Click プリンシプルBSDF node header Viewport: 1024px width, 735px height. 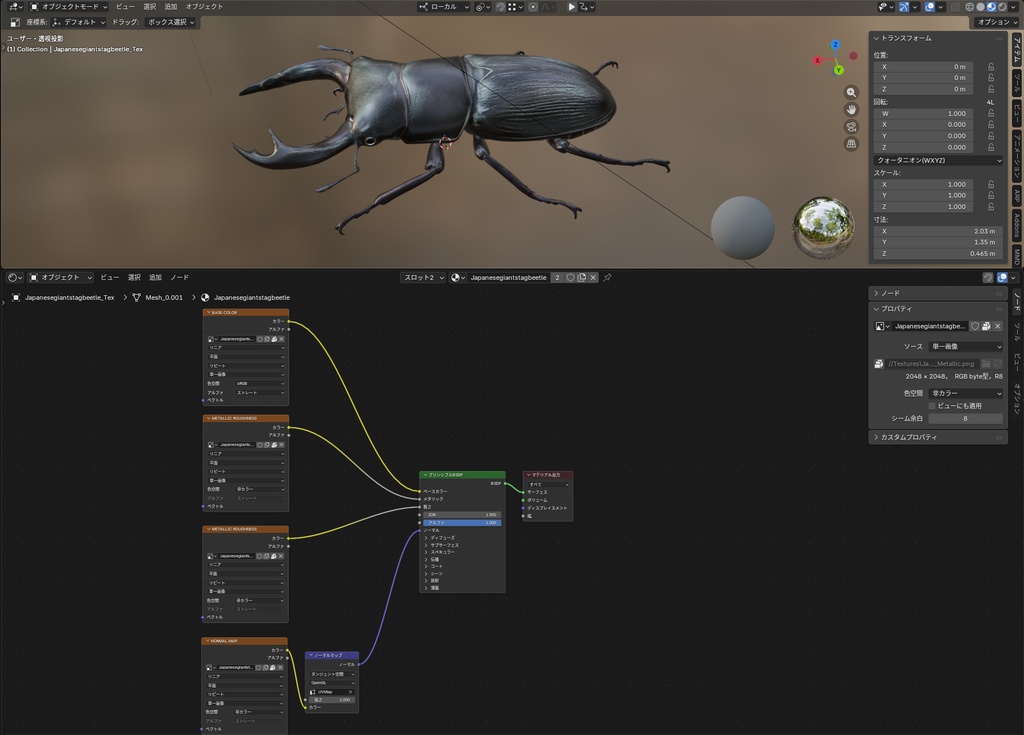pyautogui.click(x=462, y=475)
